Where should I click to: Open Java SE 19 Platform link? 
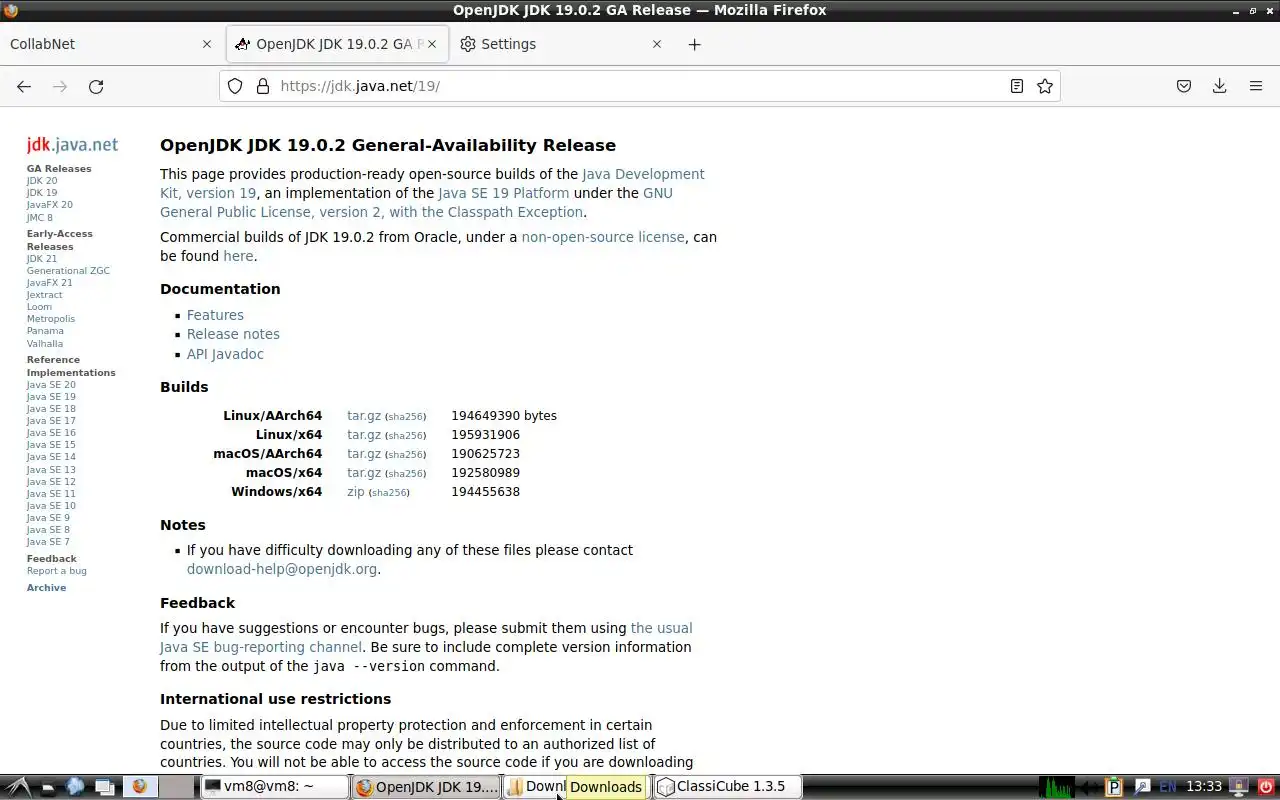coord(503,193)
